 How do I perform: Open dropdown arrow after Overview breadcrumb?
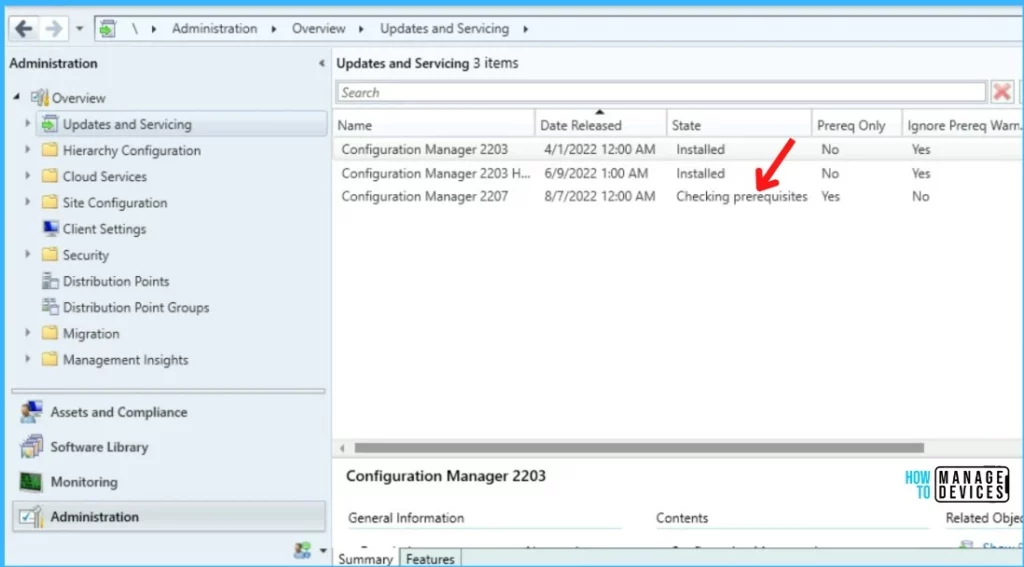[362, 29]
